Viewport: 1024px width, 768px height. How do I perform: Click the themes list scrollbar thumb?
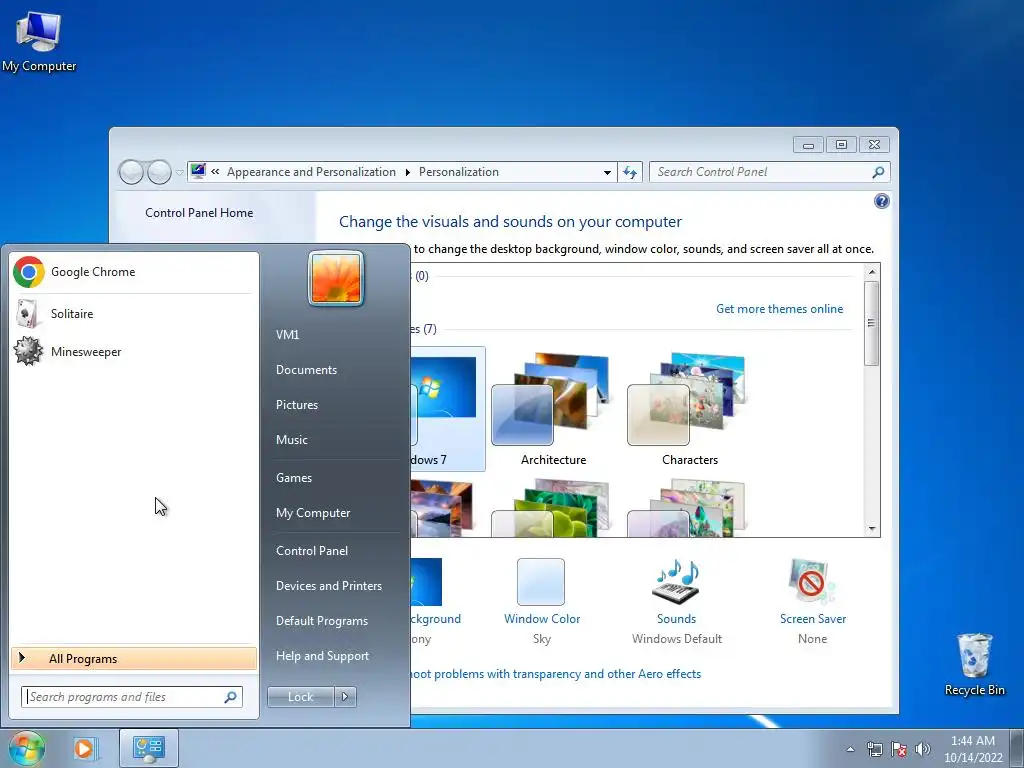pos(872,323)
